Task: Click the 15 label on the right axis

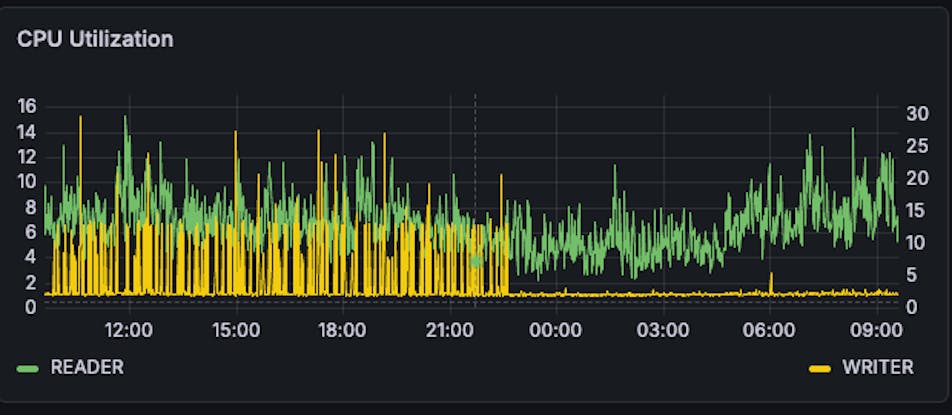Action: pyautogui.click(x=917, y=210)
